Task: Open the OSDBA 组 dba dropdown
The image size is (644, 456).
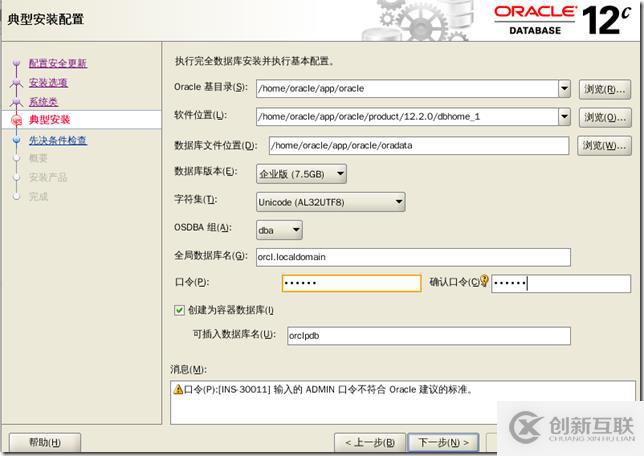Action: pos(279,230)
